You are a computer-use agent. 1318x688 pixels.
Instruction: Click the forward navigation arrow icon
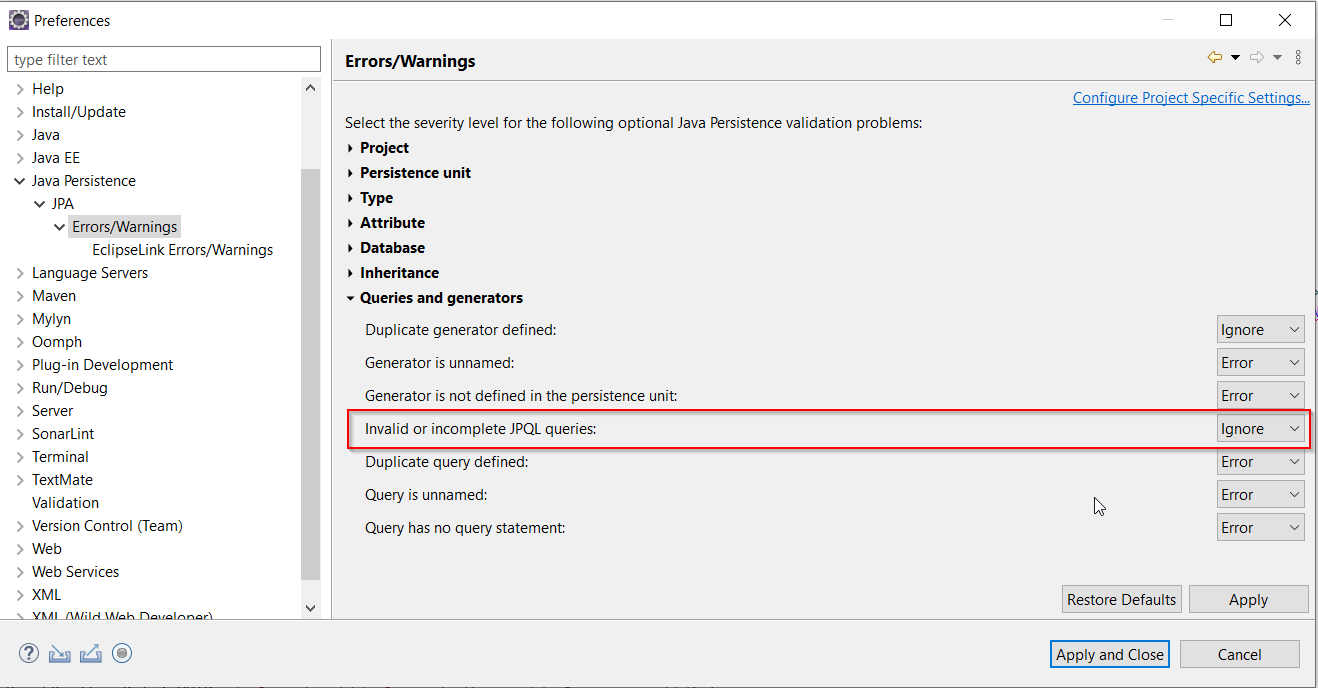[x=1257, y=58]
